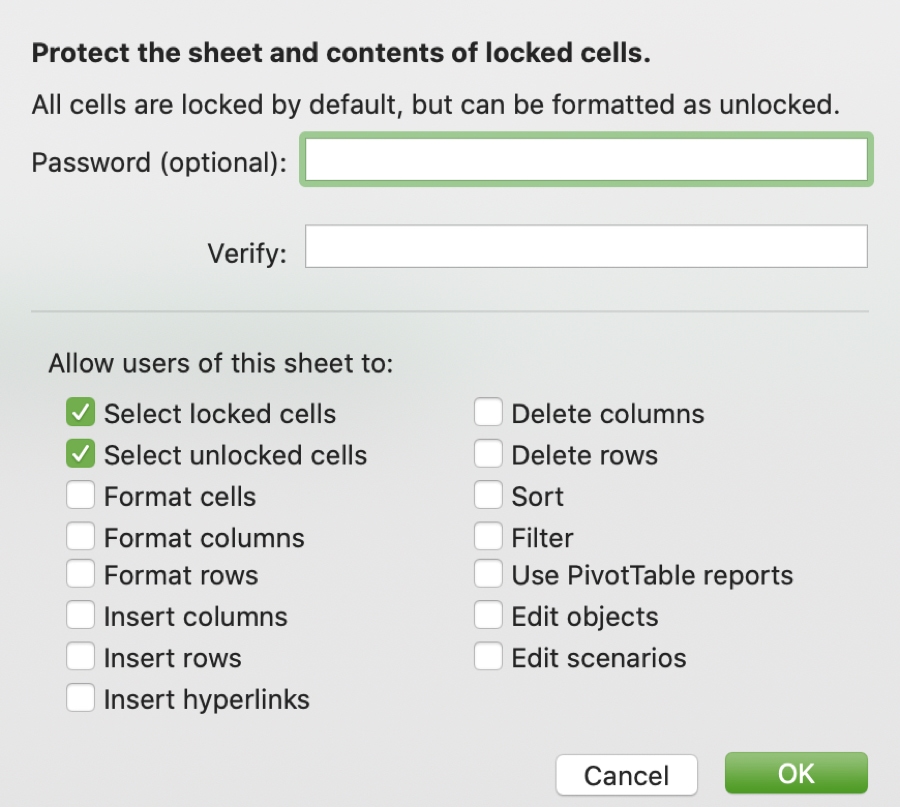Enable Insert rows checkbox
Screen dimensions: 900x807
[80, 656]
